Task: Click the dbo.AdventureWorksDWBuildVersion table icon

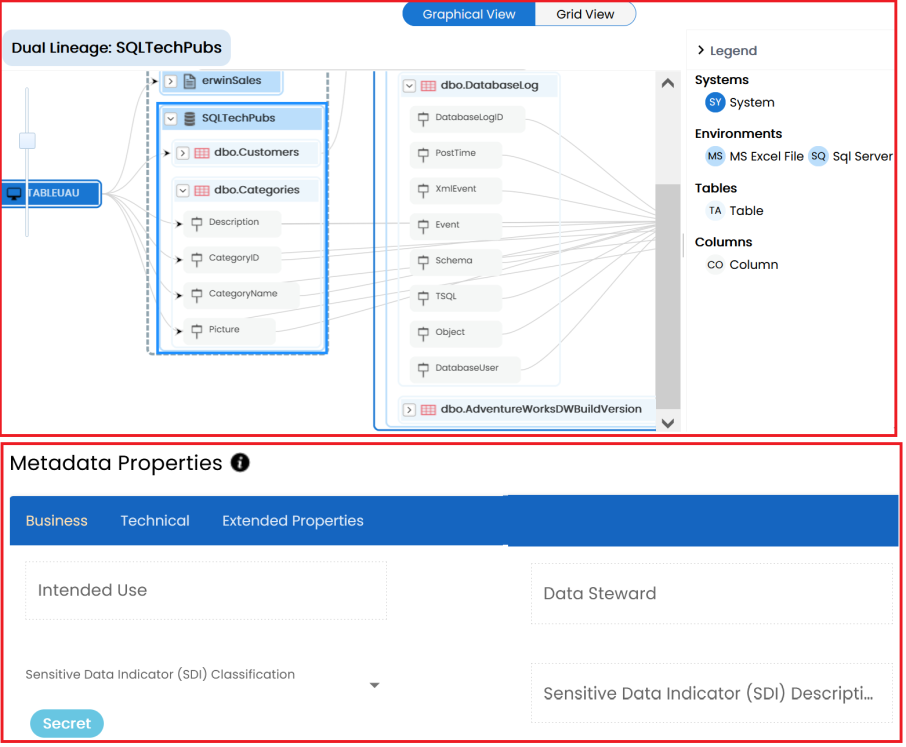Action: point(428,410)
